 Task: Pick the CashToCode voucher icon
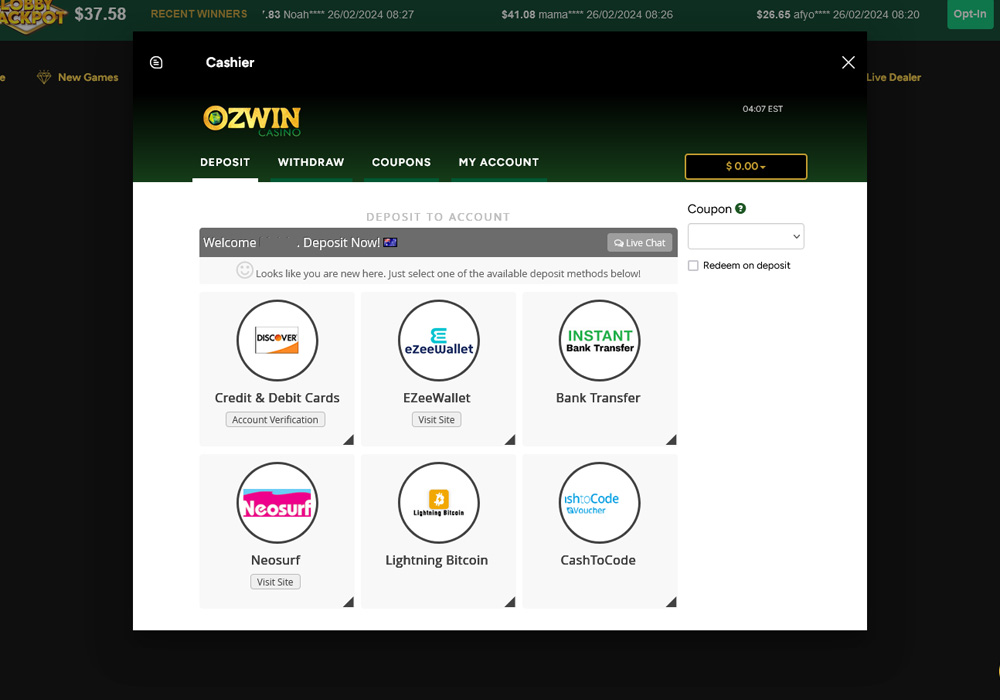pyautogui.click(x=600, y=503)
